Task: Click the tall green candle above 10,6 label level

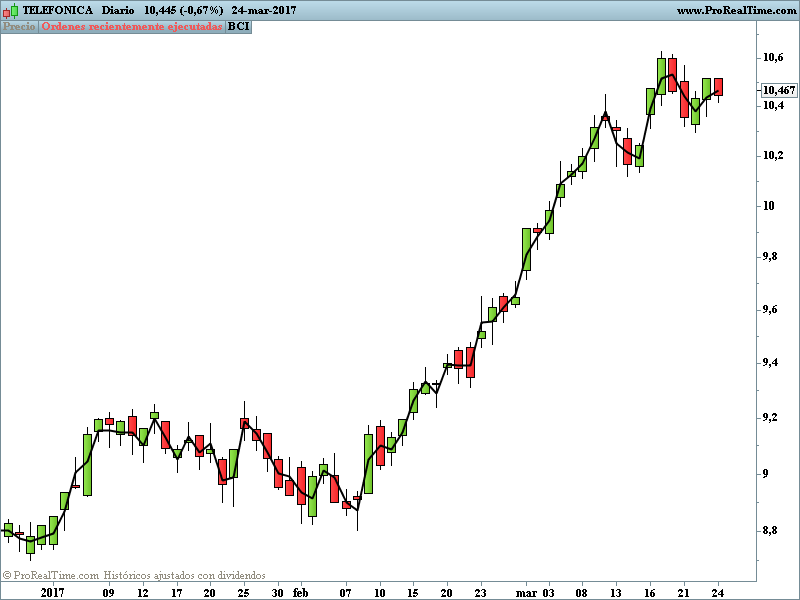Action: [661, 77]
